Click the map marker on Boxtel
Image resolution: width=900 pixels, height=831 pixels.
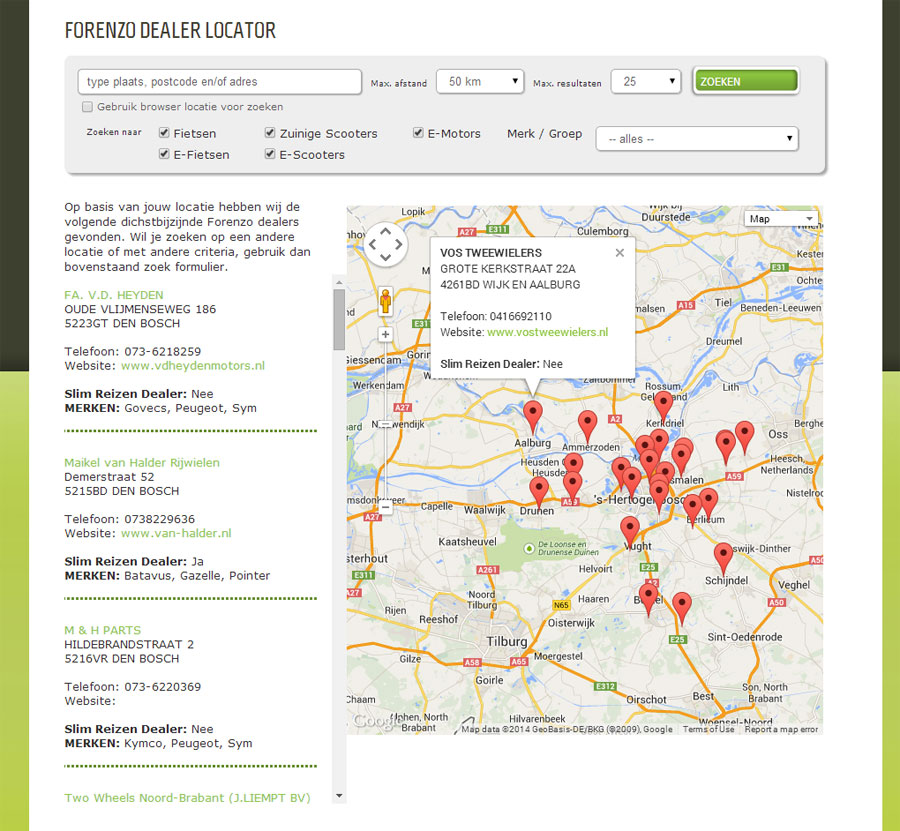pos(649,599)
